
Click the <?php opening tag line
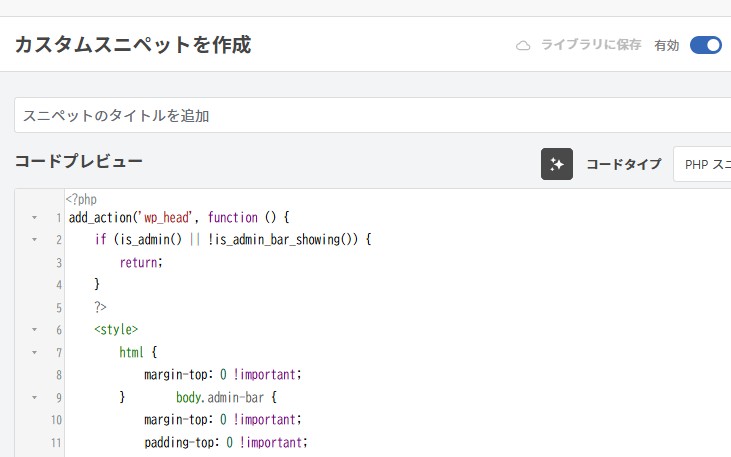[81, 199]
